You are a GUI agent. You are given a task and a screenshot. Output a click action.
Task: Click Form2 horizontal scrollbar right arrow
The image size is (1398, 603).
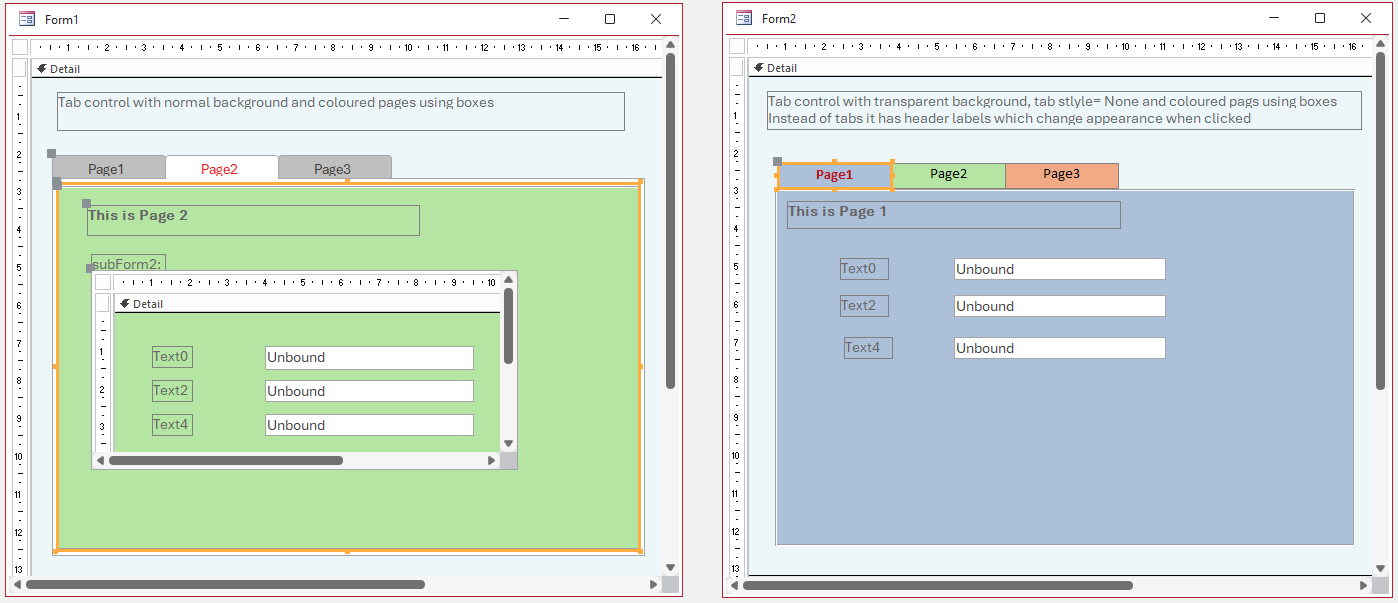click(1363, 585)
